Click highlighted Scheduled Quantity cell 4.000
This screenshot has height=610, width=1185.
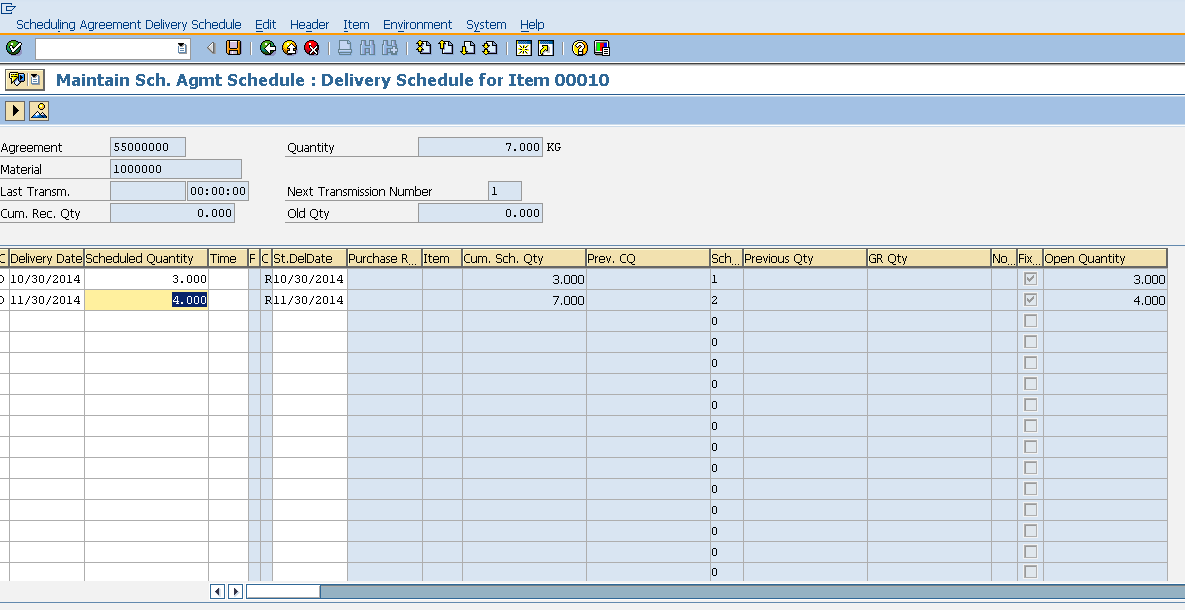point(146,300)
